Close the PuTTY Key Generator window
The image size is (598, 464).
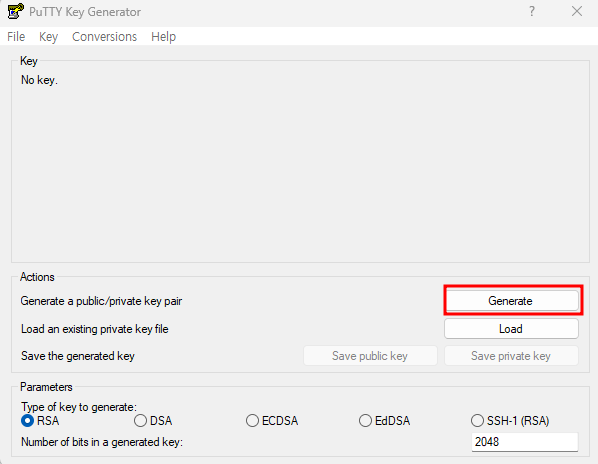(x=577, y=11)
